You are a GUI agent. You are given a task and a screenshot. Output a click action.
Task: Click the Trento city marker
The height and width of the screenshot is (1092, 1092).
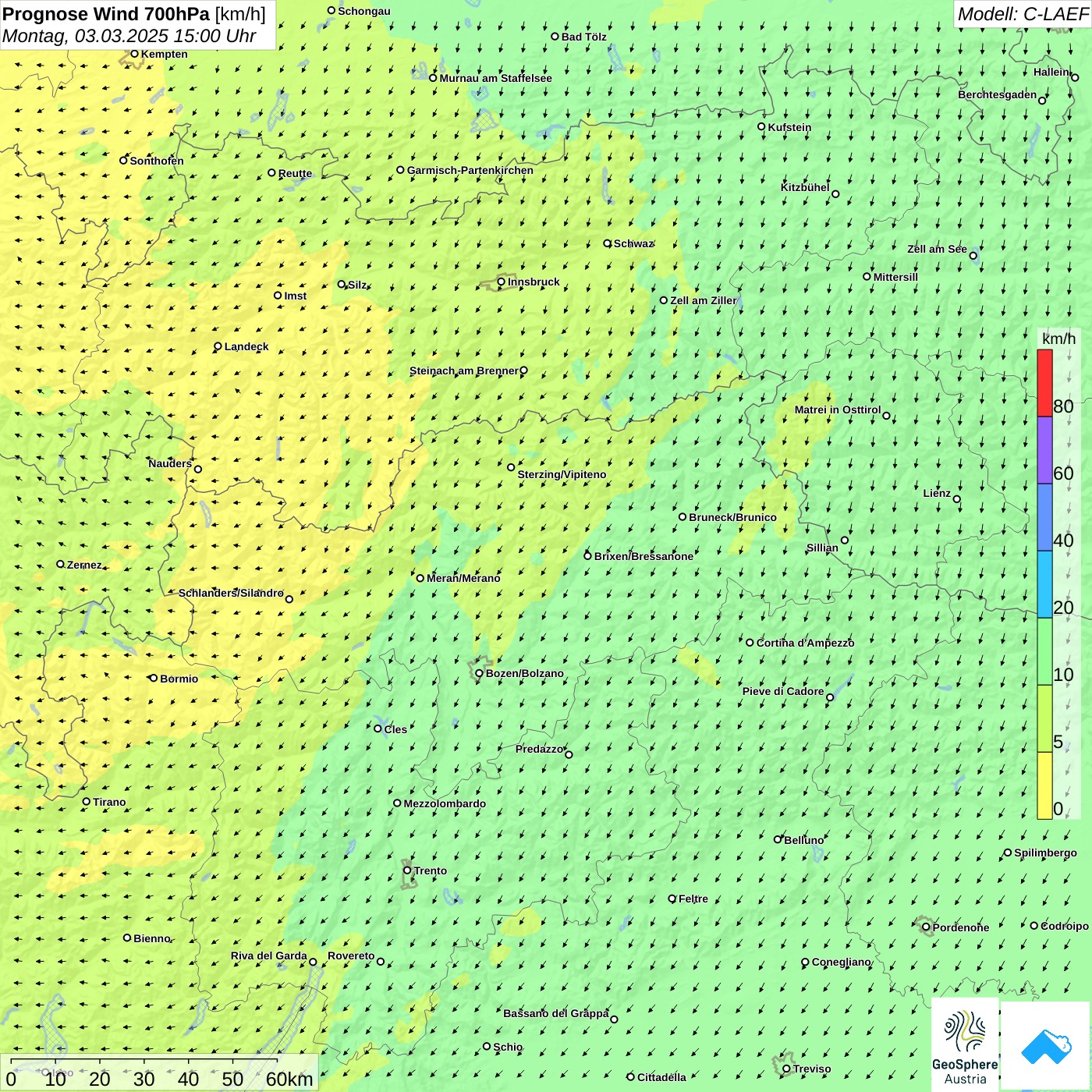(407, 870)
